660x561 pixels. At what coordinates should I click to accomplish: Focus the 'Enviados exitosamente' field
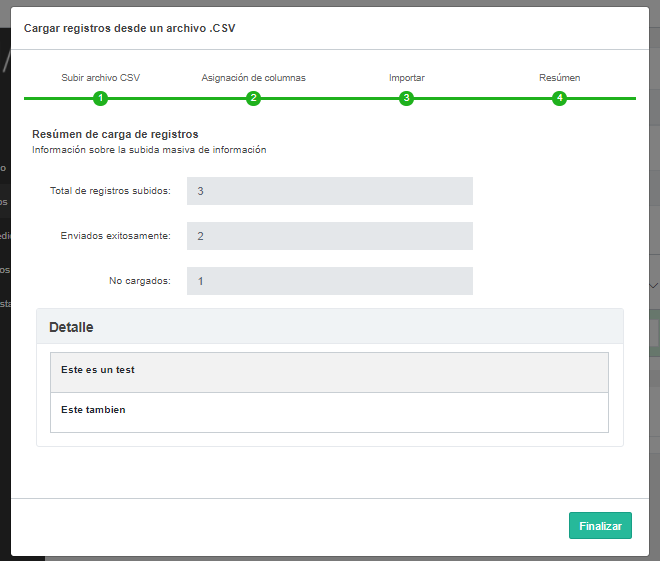330,236
